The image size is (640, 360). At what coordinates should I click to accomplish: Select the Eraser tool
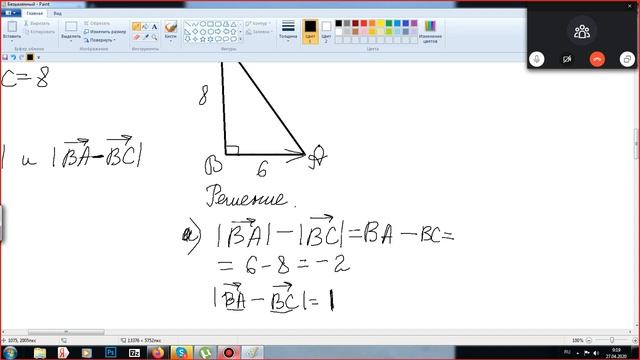pyautogui.click(x=136, y=37)
